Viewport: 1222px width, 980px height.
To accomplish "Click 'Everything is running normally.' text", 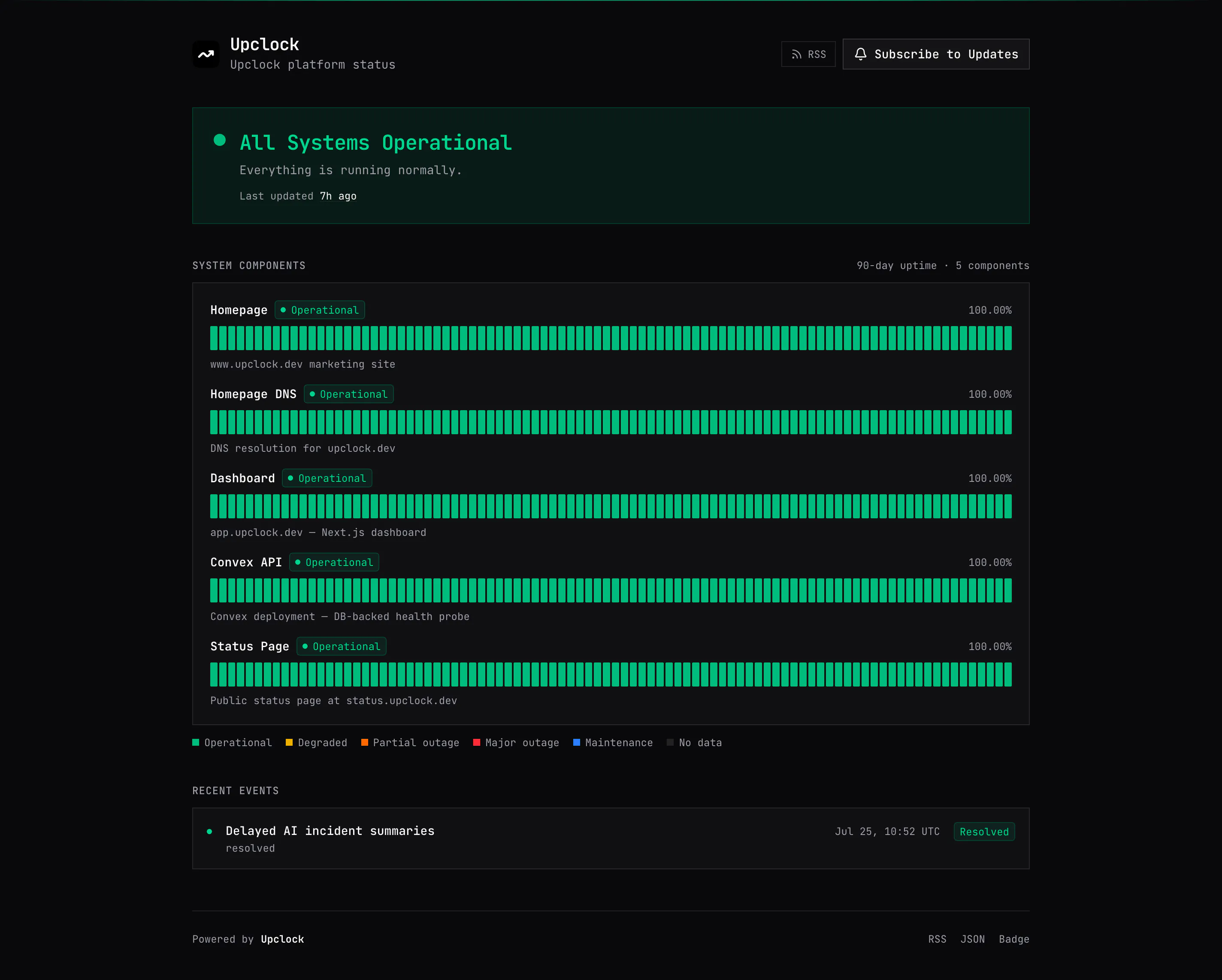I will tap(351, 170).
